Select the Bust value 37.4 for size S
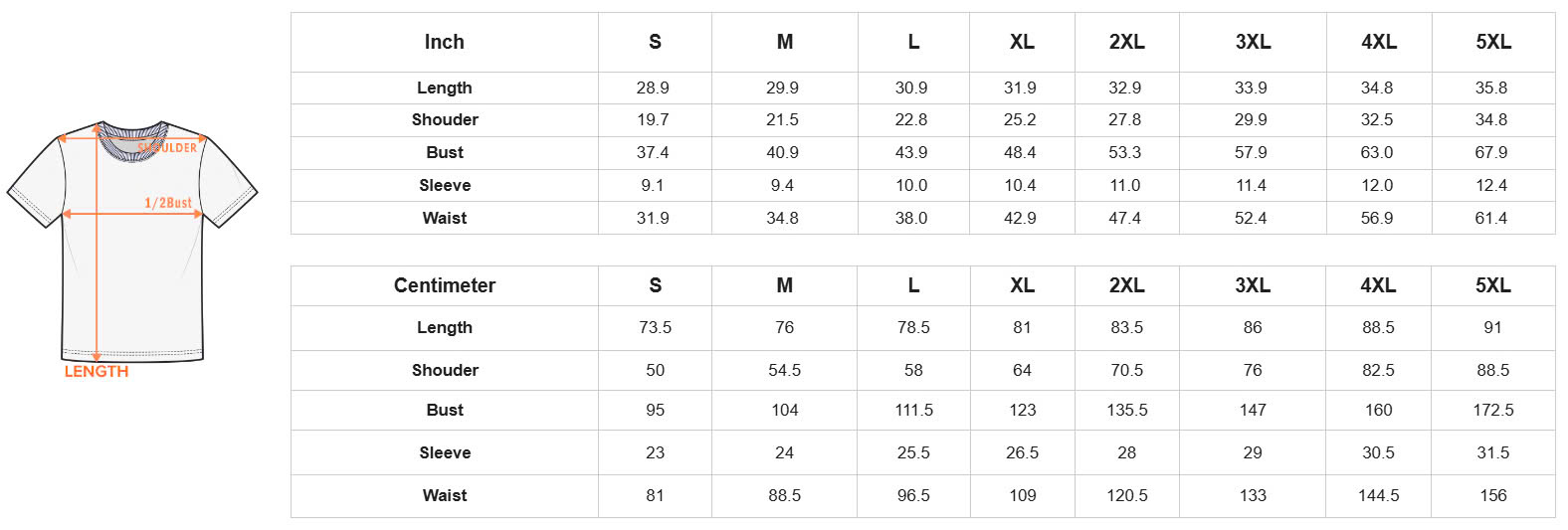Viewport: 1568px width, 530px height. [x=653, y=152]
